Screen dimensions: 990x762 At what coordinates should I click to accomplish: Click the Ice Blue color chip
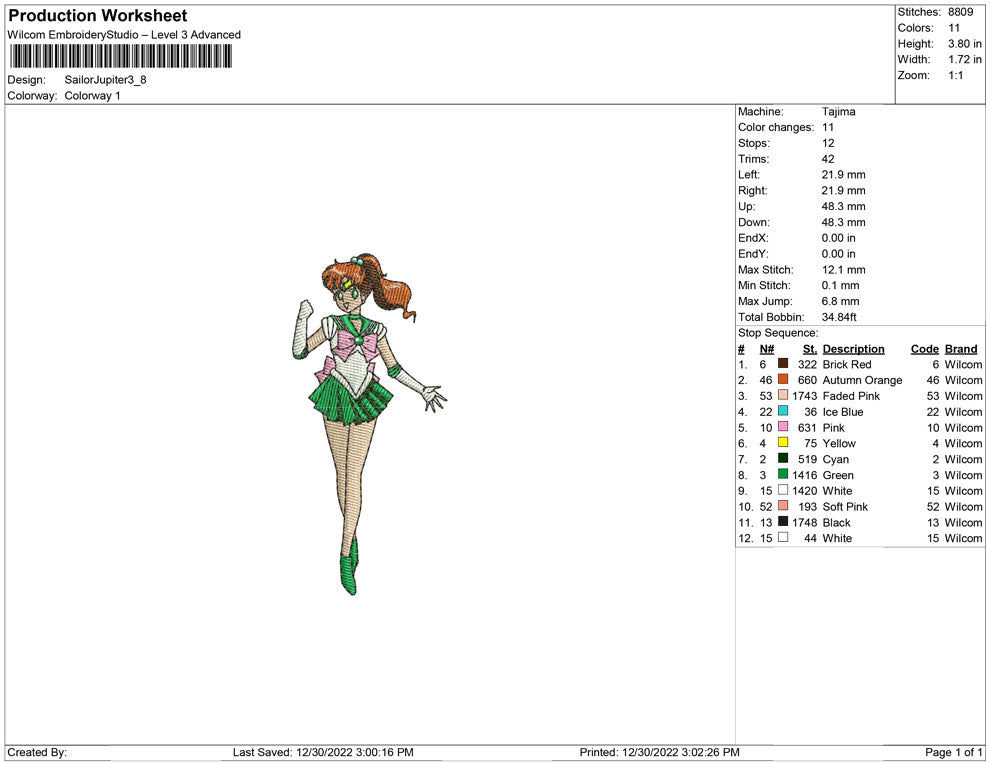point(781,412)
